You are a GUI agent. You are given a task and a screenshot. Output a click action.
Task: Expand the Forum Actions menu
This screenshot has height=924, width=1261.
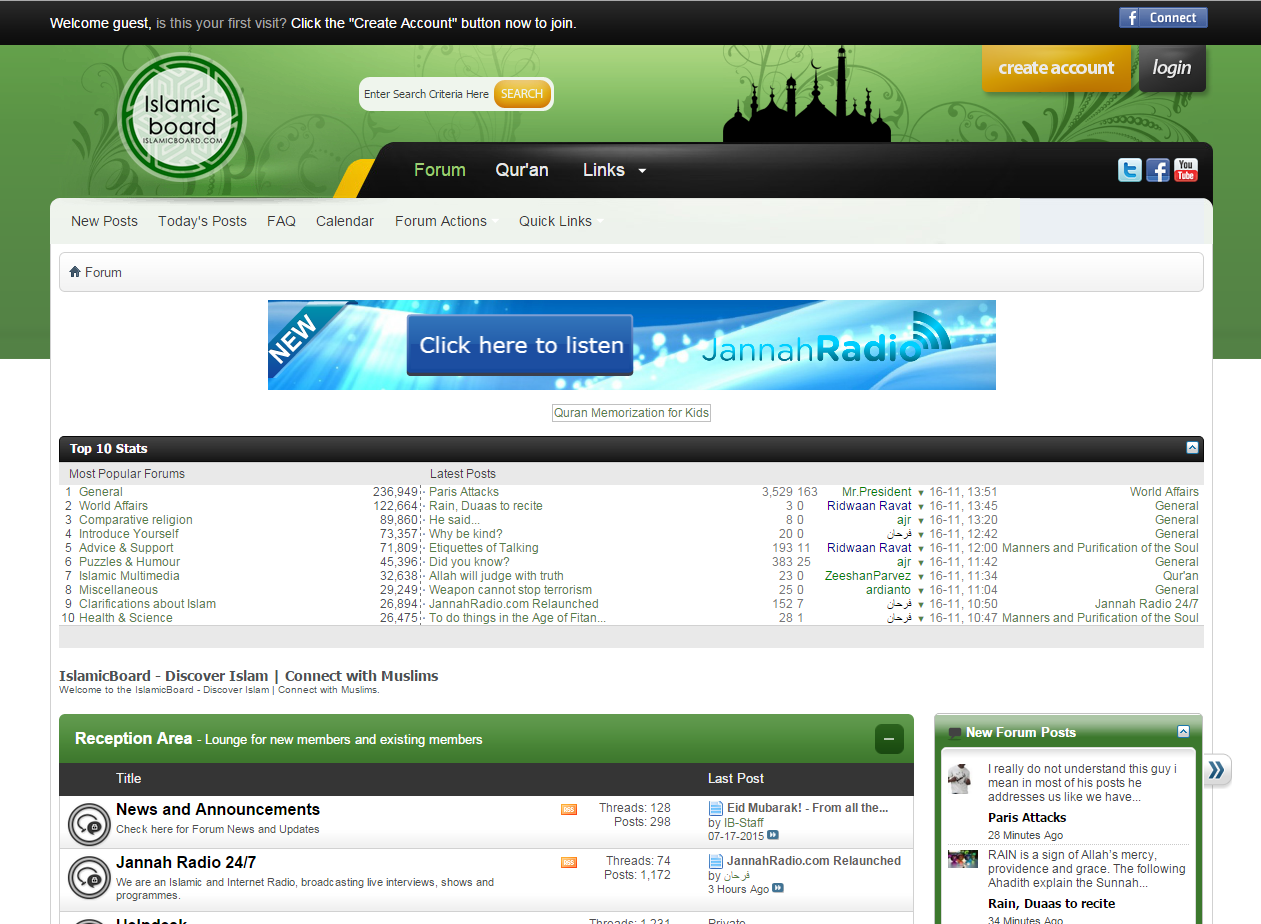(x=446, y=221)
